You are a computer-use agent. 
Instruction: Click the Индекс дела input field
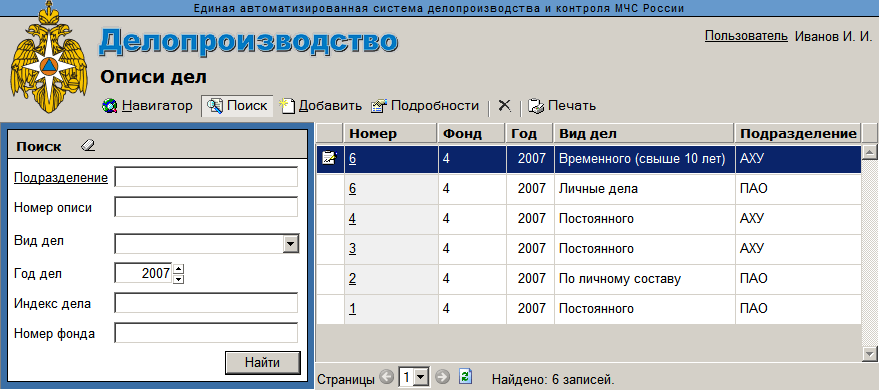point(206,304)
